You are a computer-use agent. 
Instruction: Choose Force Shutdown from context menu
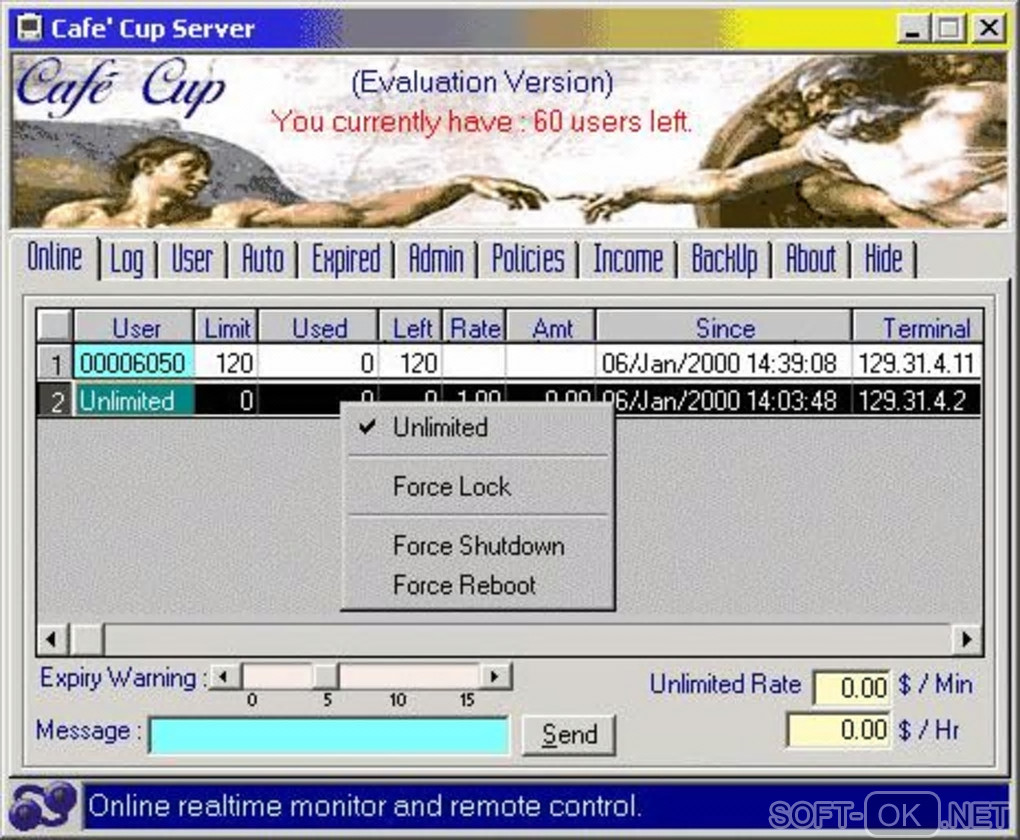[478, 545]
